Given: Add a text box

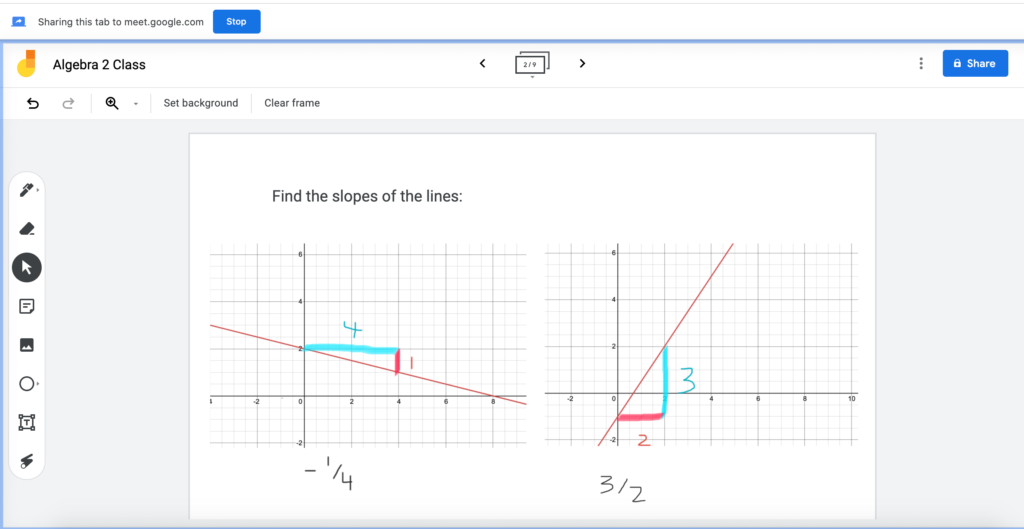Looking at the screenshot, I should (27, 423).
